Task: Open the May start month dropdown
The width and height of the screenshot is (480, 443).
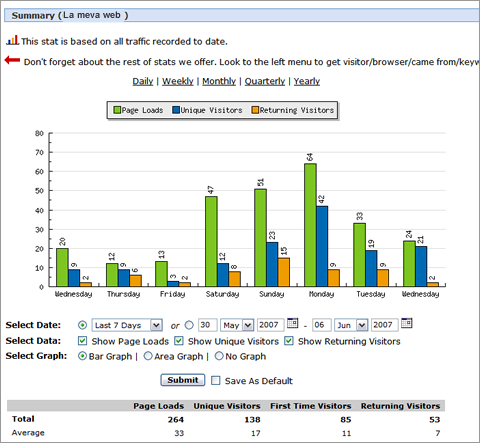Action: tap(237, 325)
